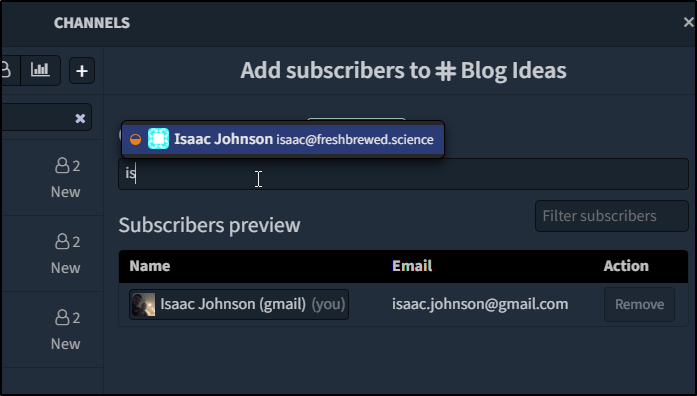The image size is (697, 396).
Task: Remove Isaac Johnson (gmail) from subscribers
Action: click(639, 304)
